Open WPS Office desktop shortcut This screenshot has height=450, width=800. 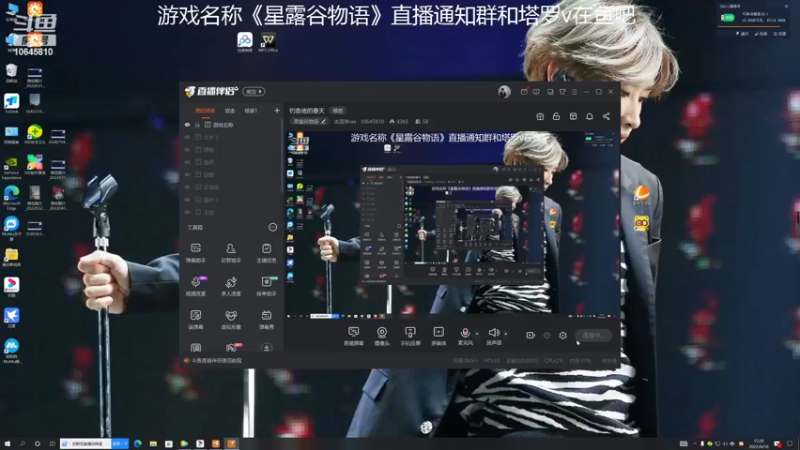[x=268, y=42]
